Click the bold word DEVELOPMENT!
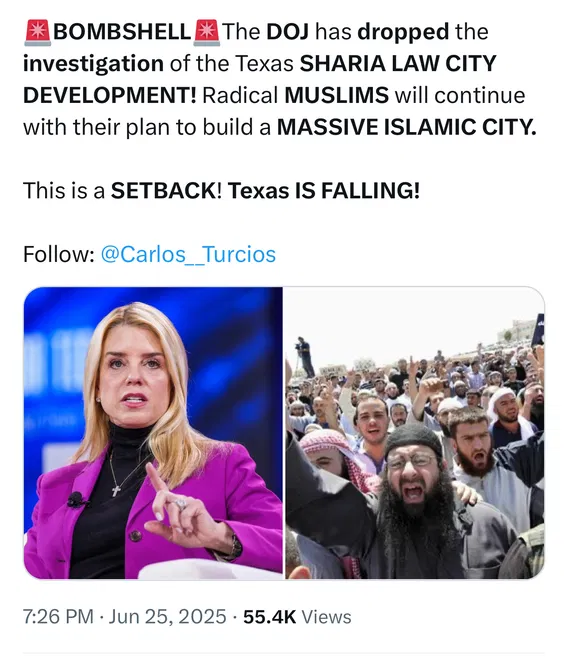568x660 pixels. pos(109,95)
